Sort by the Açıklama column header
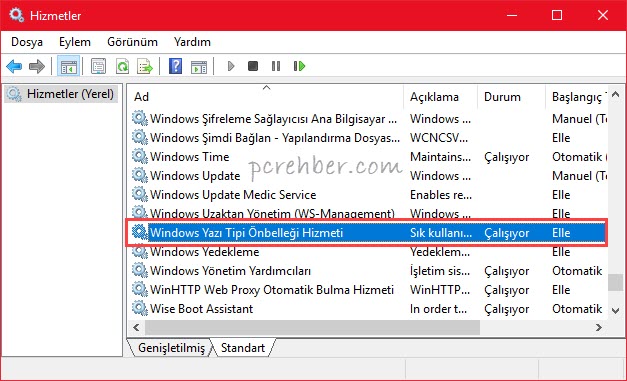This screenshot has width=627, height=381. [440, 97]
